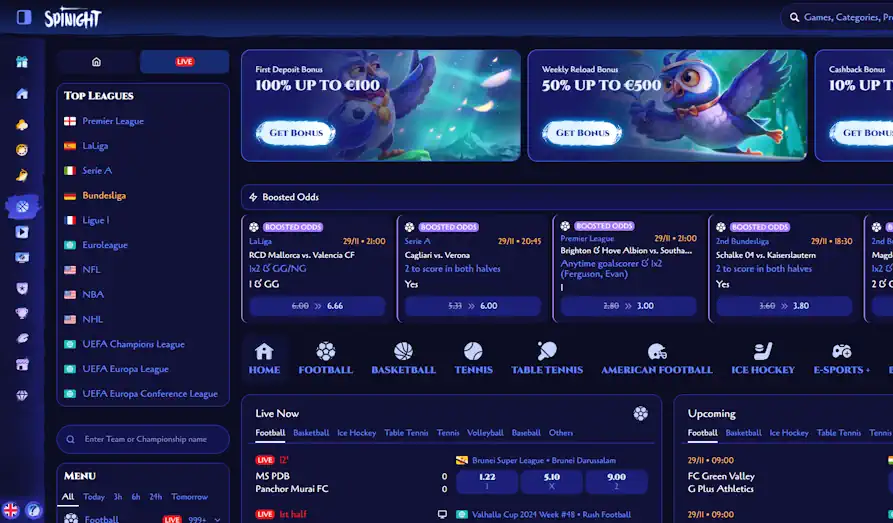Choose the Table Tennis category icon
Viewport: 893px width, 523px height.
(x=547, y=358)
